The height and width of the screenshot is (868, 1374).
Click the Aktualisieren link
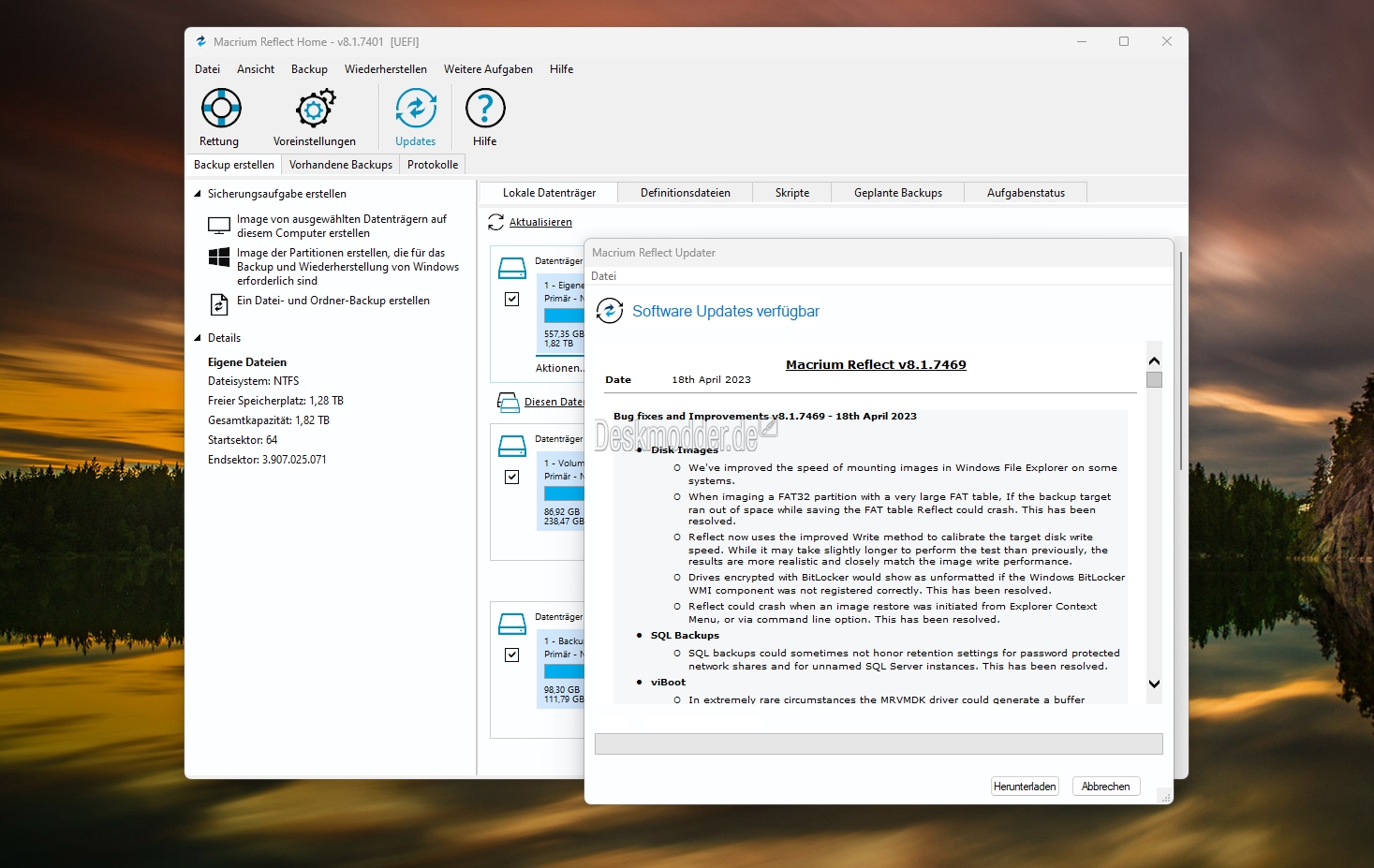coord(540,222)
